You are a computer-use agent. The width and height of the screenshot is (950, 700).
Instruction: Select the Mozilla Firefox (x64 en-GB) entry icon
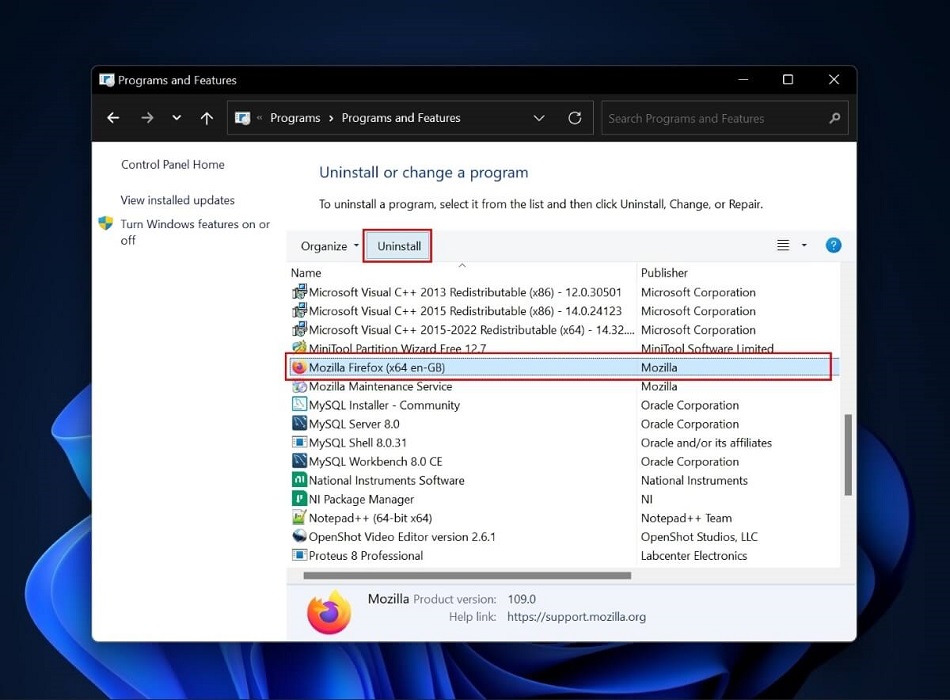click(299, 367)
